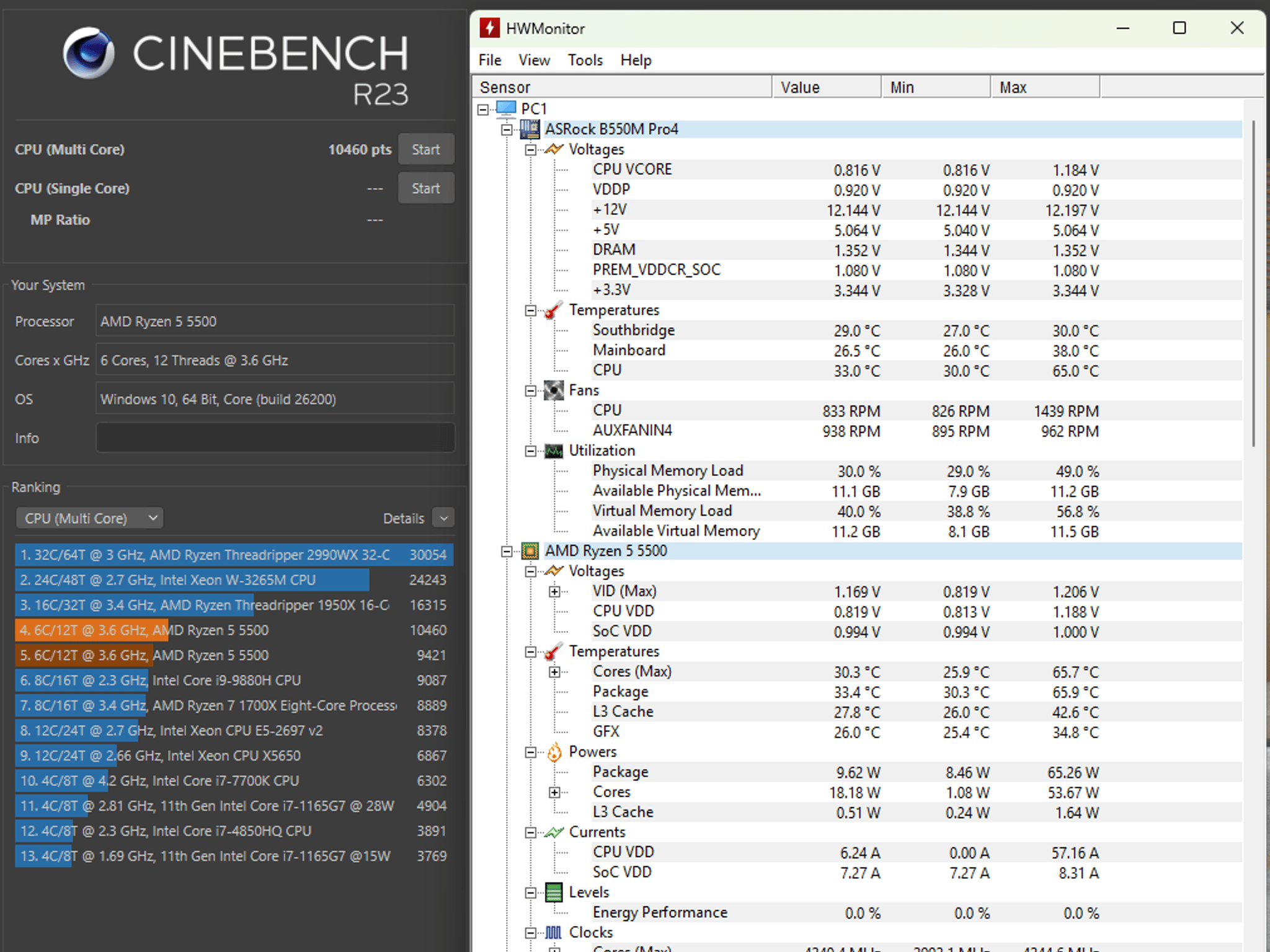Start the CPU (Multi Core) benchmark
This screenshot has width=1270, height=952.
(x=426, y=149)
